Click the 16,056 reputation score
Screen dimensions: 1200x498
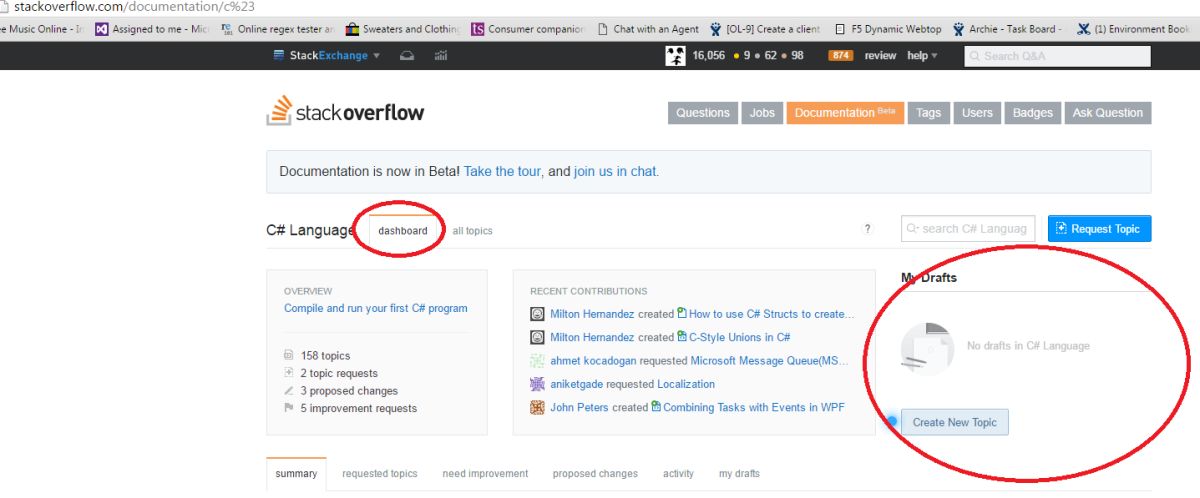click(708, 56)
